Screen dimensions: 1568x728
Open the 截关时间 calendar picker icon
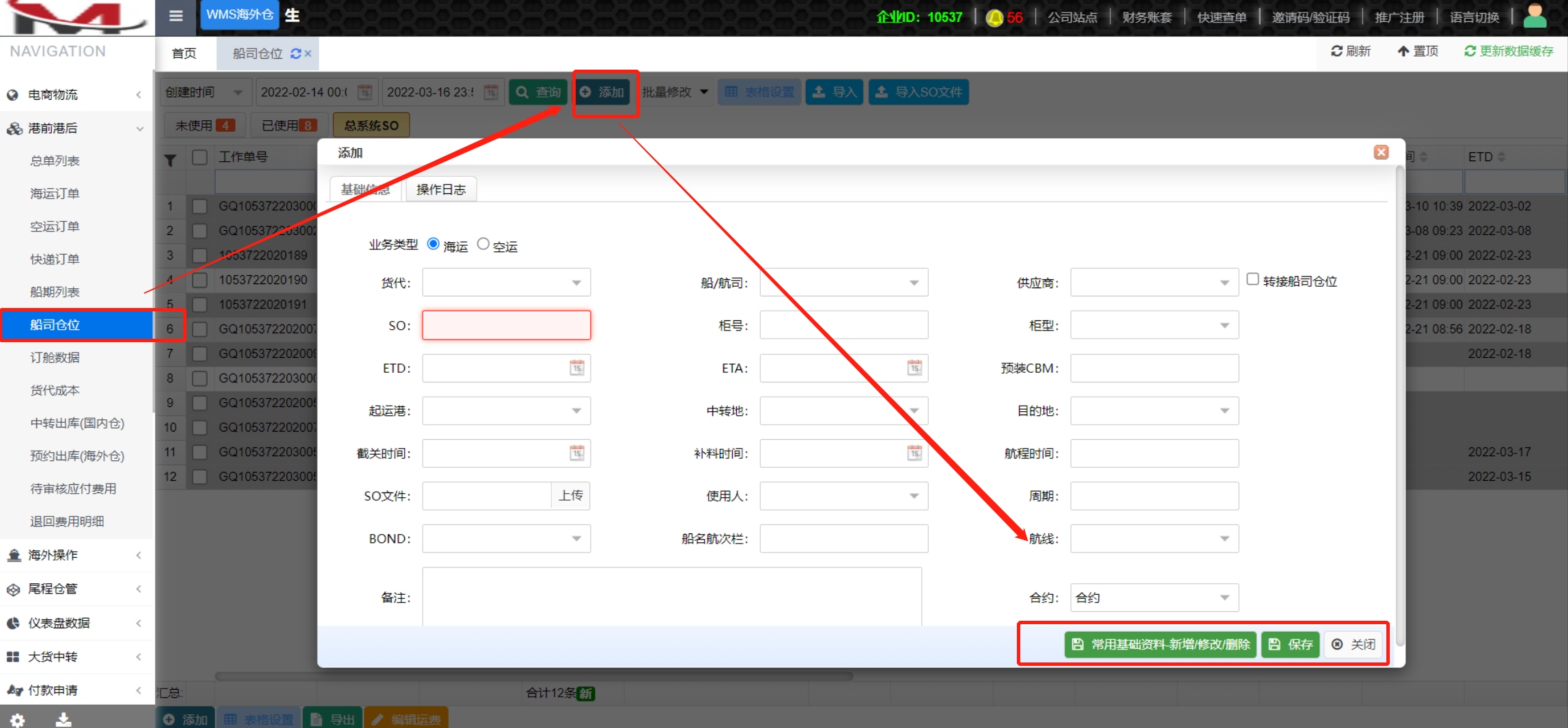point(577,453)
